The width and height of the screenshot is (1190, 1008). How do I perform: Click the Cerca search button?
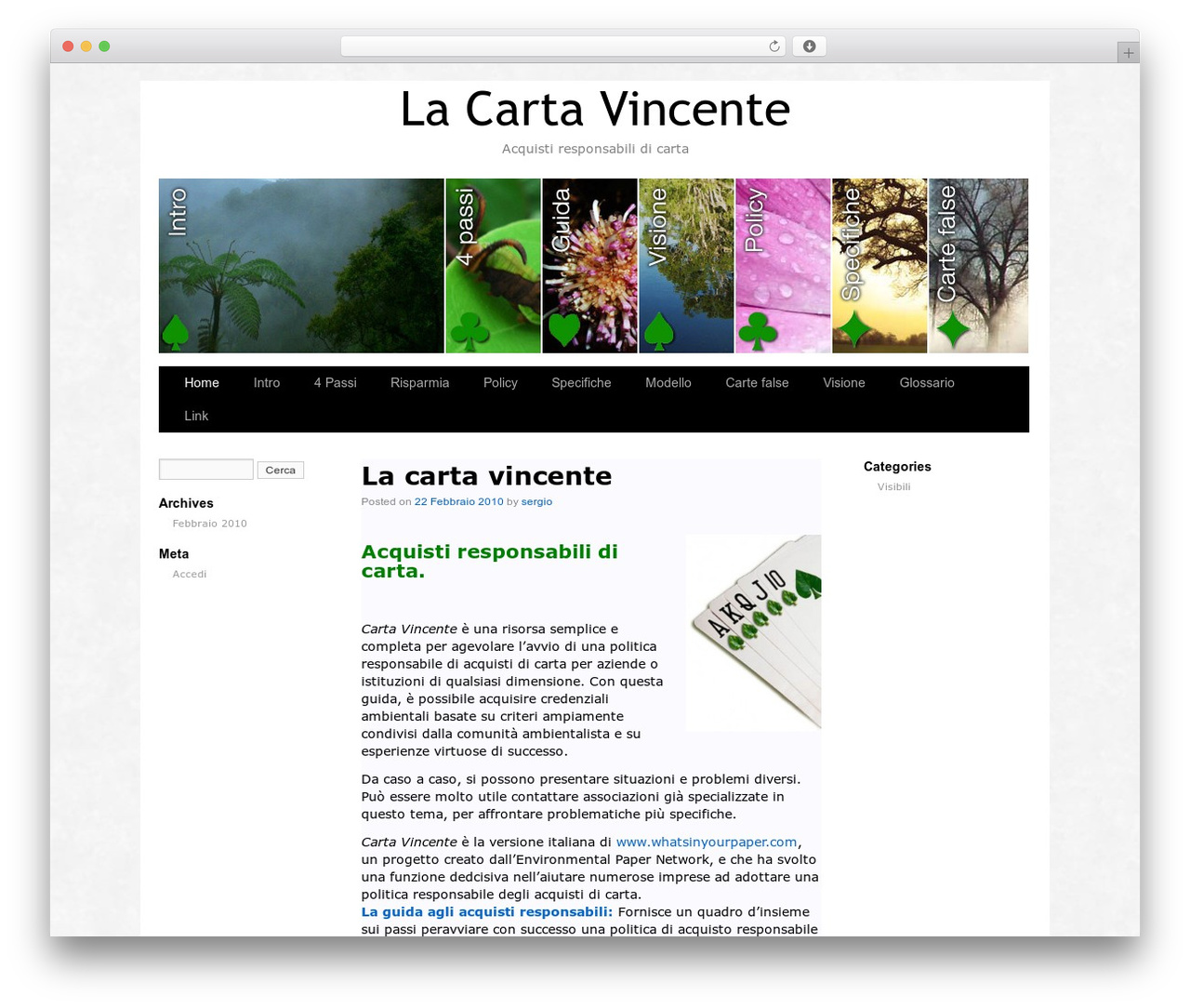tap(281, 471)
